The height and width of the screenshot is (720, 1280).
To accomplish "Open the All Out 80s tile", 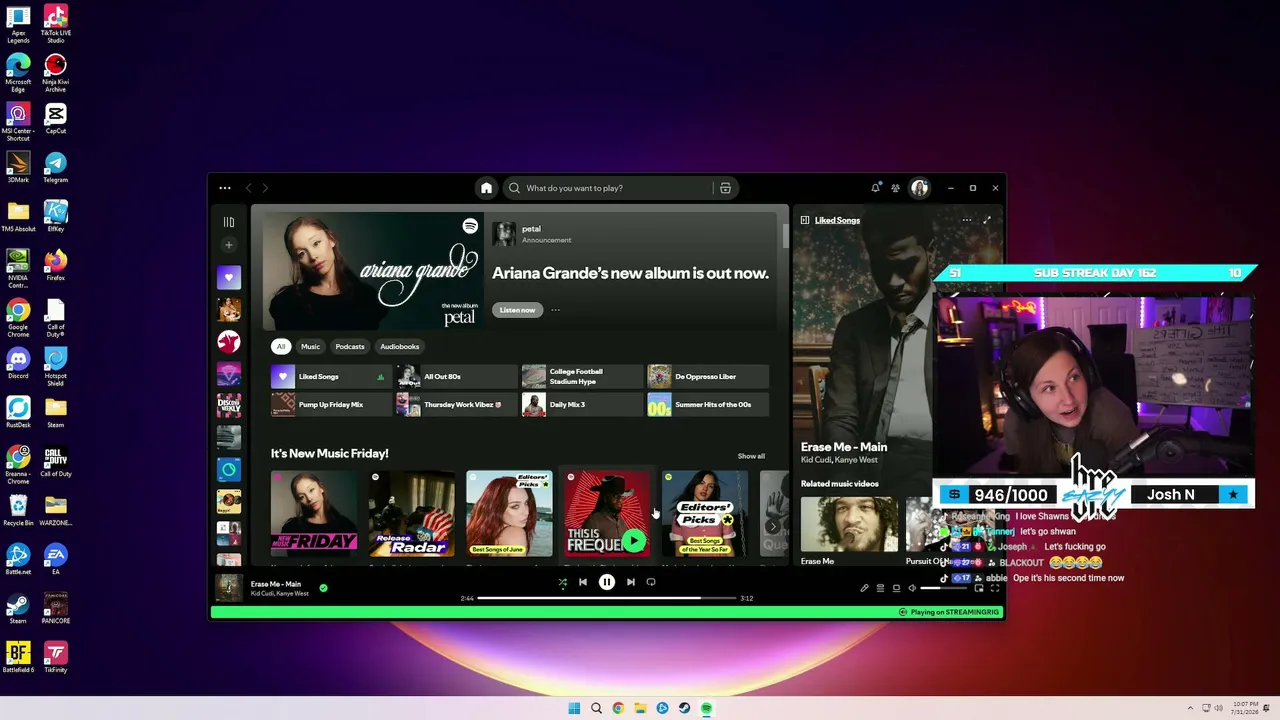I will pyautogui.click(x=456, y=377).
